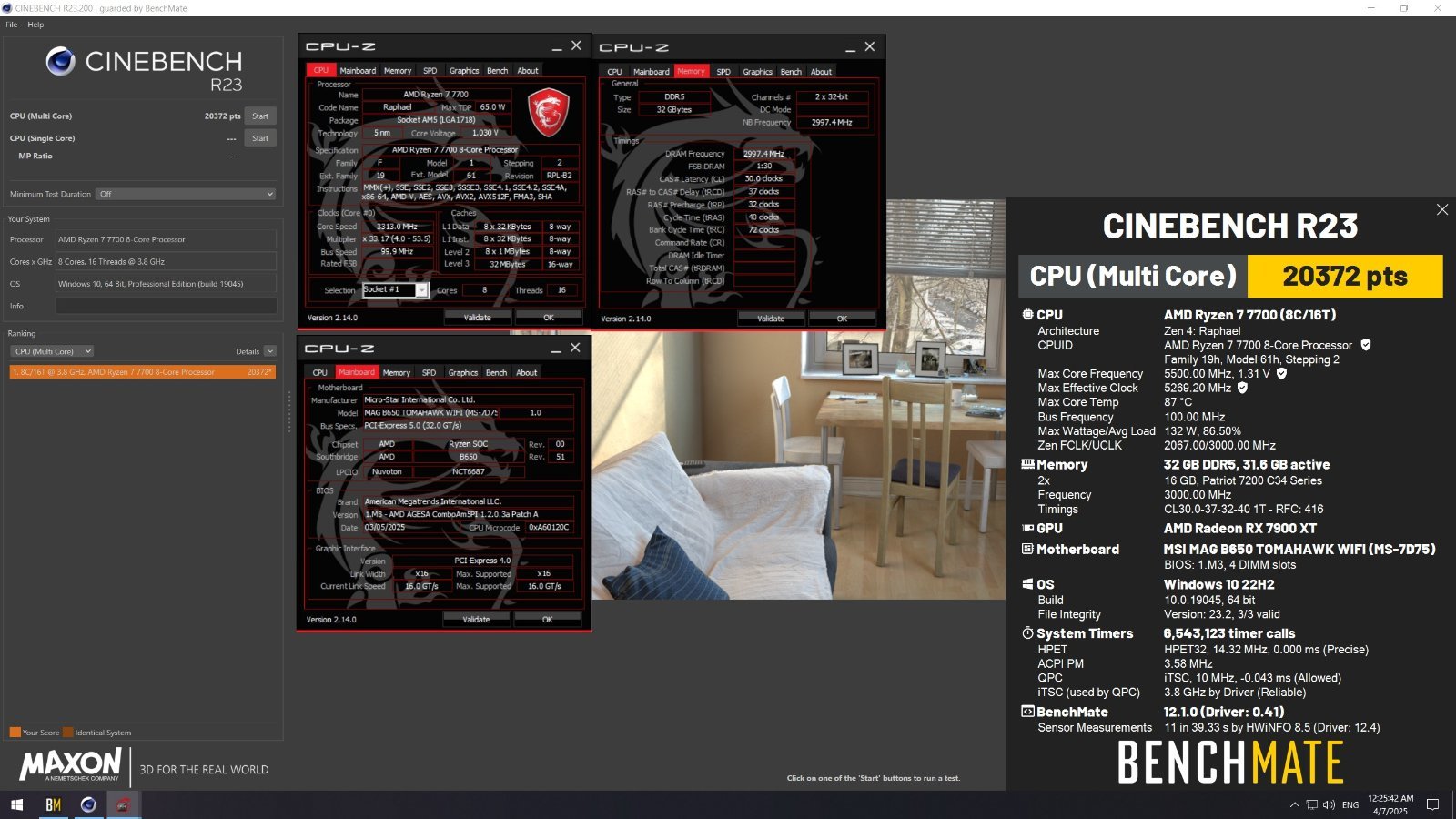This screenshot has height=819, width=1456.
Task: Switch to Mainboard tab in the top-left CPU-Z window
Action: click(x=358, y=71)
